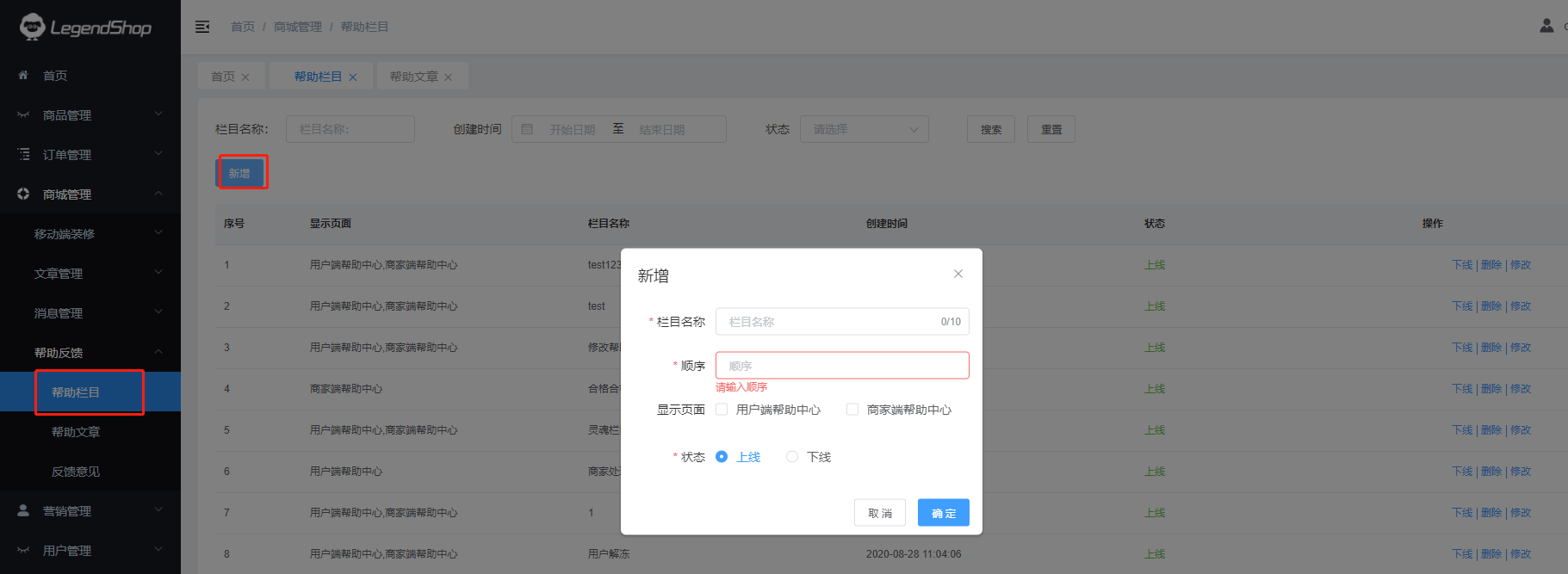Check the 用户端帮助中心 checkbox
The image size is (1568, 574).
(x=722, y=410)
